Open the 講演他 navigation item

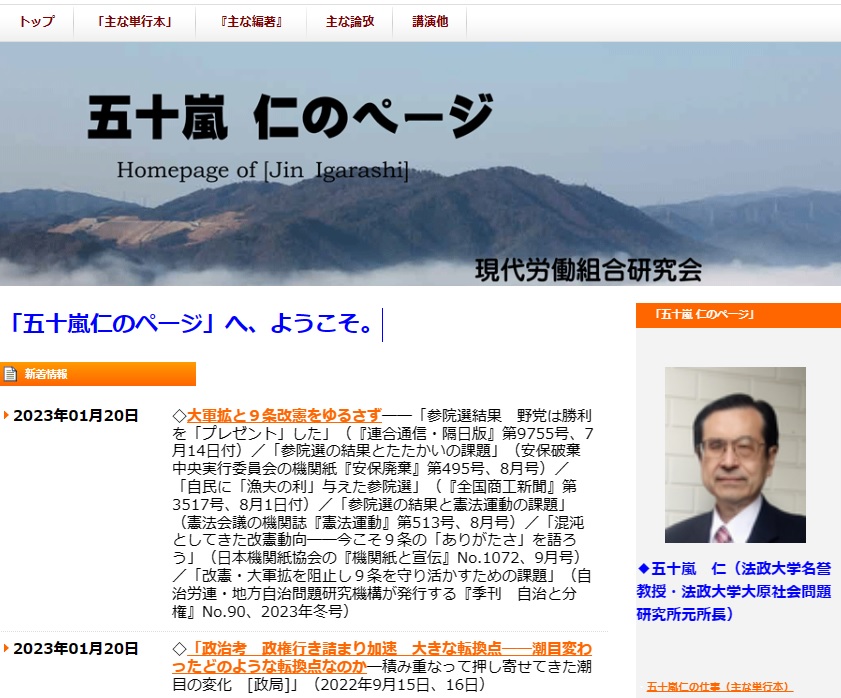click(430, 21)
